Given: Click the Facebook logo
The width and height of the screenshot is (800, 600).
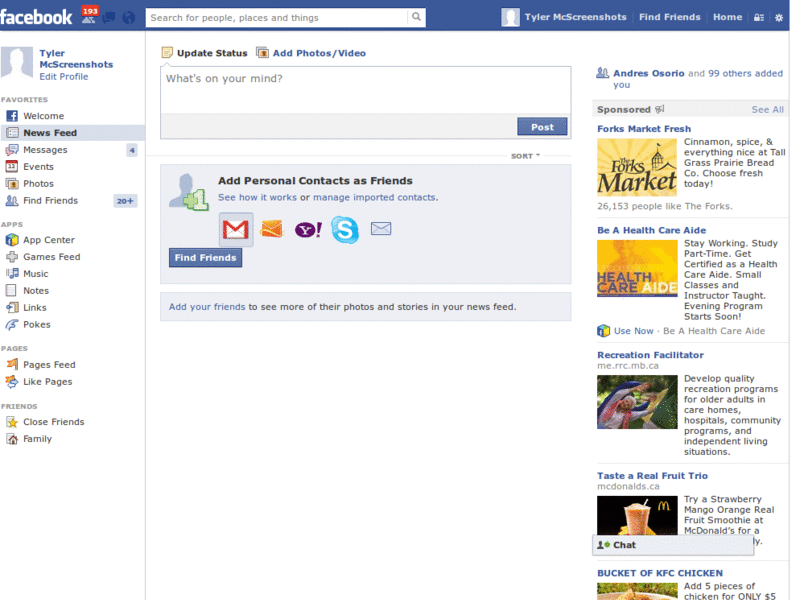Looking at the screenshot, I should click(x=36, y=17).
